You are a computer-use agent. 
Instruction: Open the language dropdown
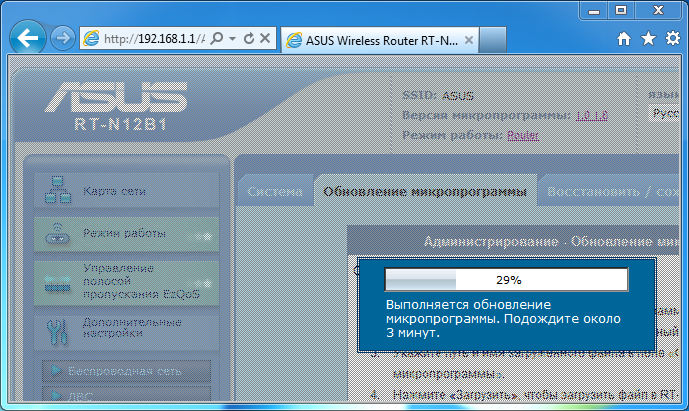(665, 113)
